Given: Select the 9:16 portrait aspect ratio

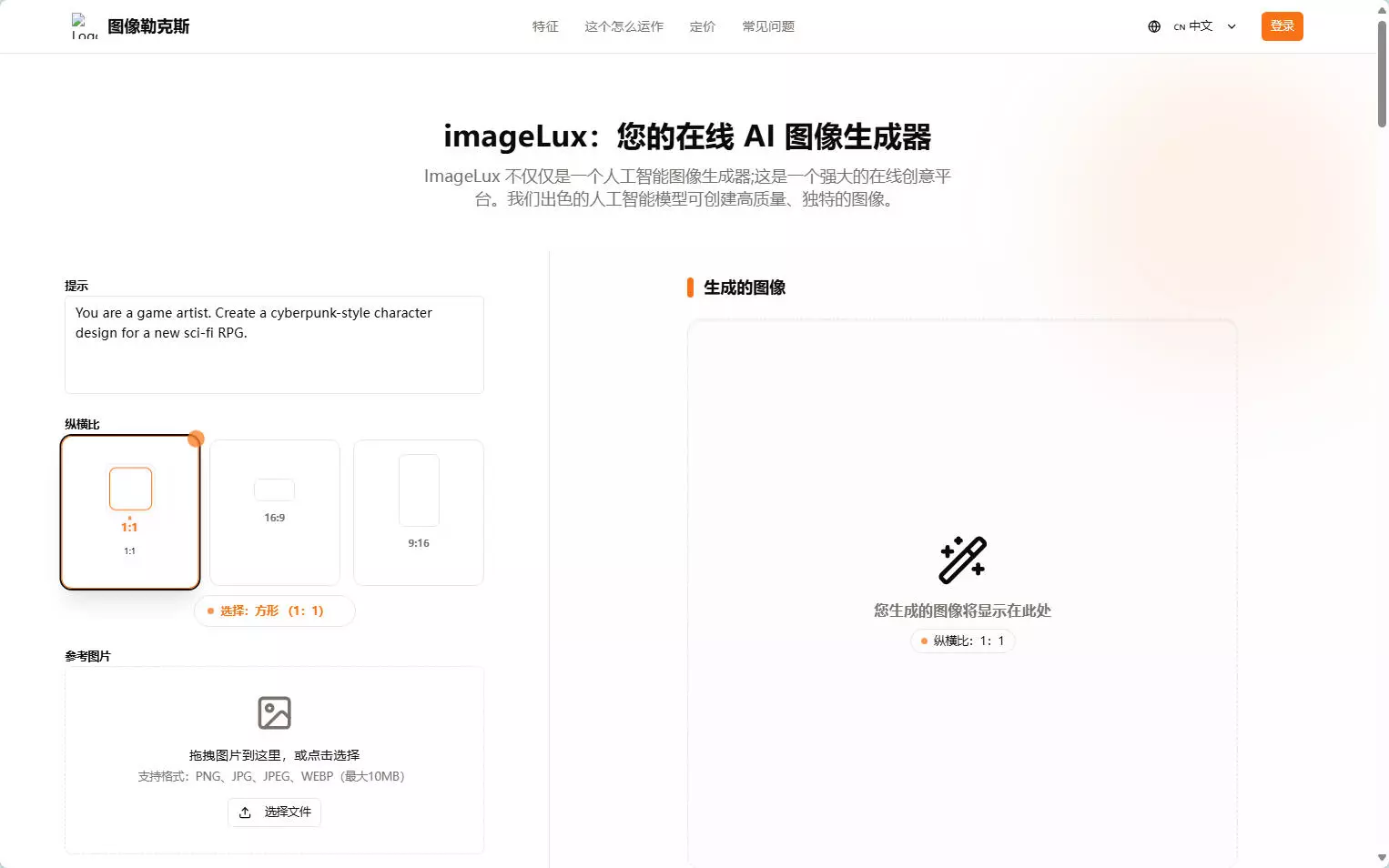Looking at the screenshot, I should 419,512.
